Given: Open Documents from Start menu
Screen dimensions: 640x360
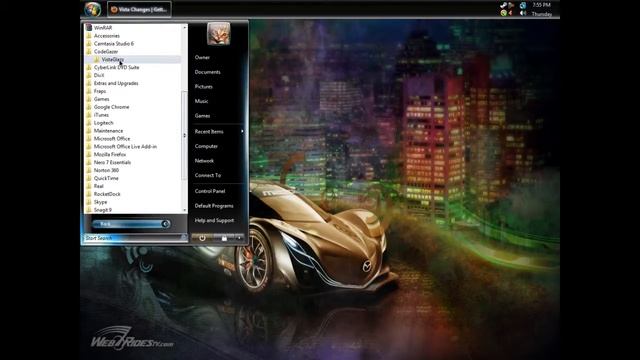Looking at the screenshot, I should [207, 72].
